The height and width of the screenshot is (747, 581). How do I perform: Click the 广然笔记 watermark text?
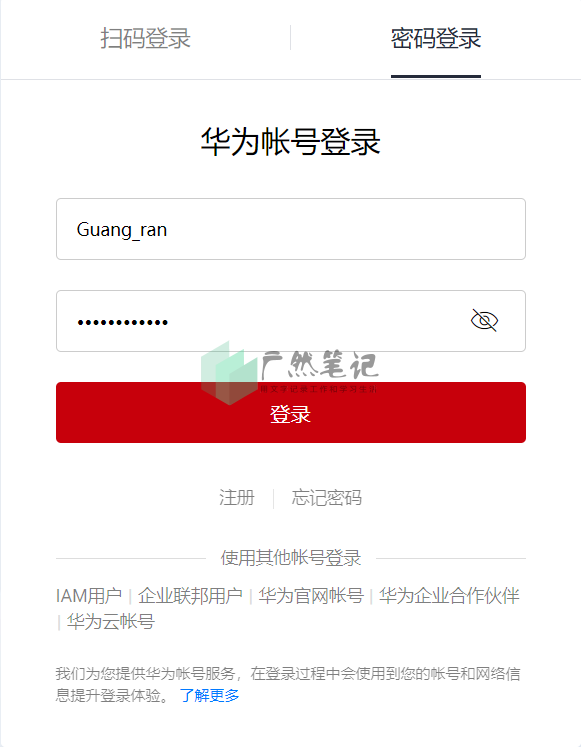(320, 365)
